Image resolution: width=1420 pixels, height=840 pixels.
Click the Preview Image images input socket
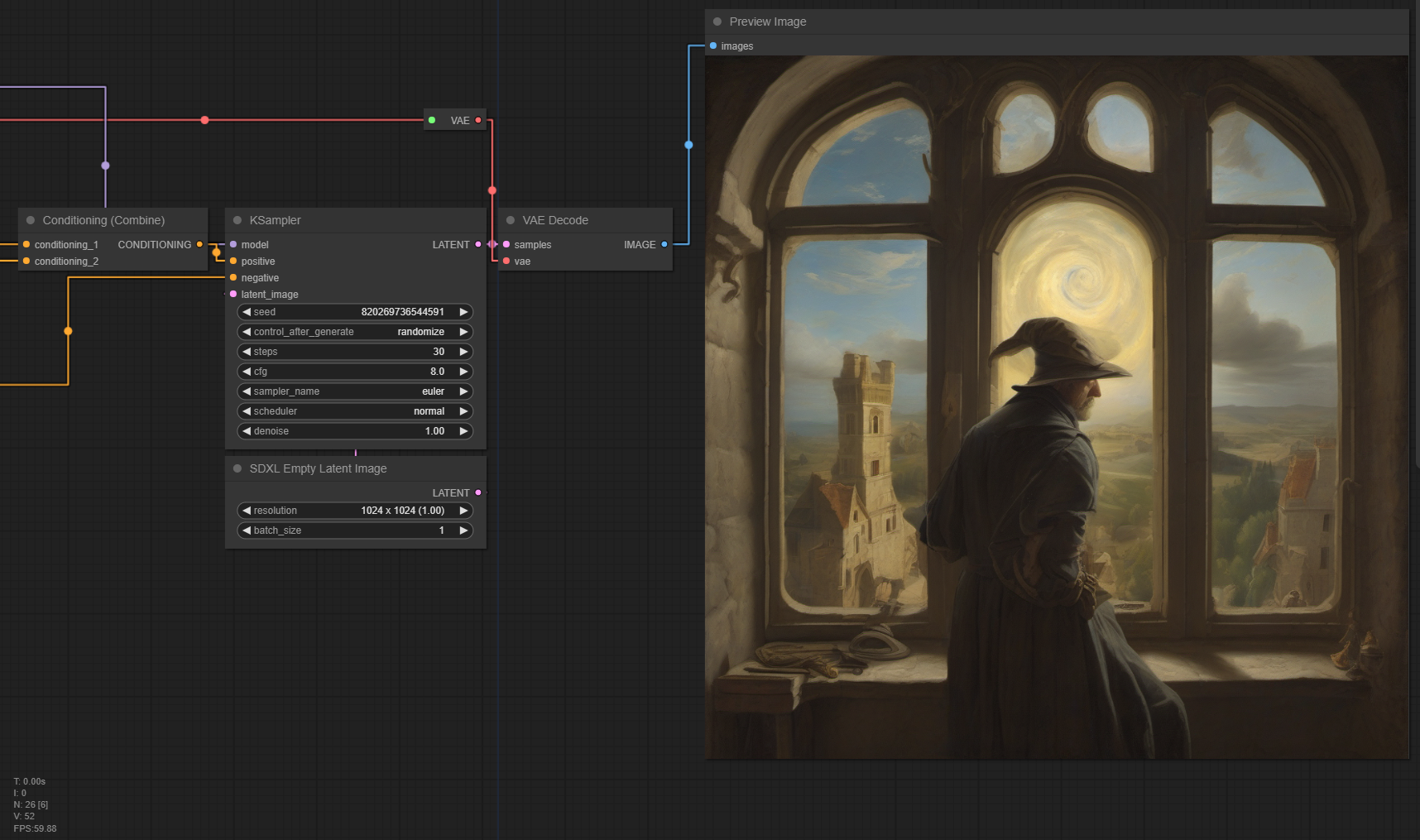(x=713, y=46)
